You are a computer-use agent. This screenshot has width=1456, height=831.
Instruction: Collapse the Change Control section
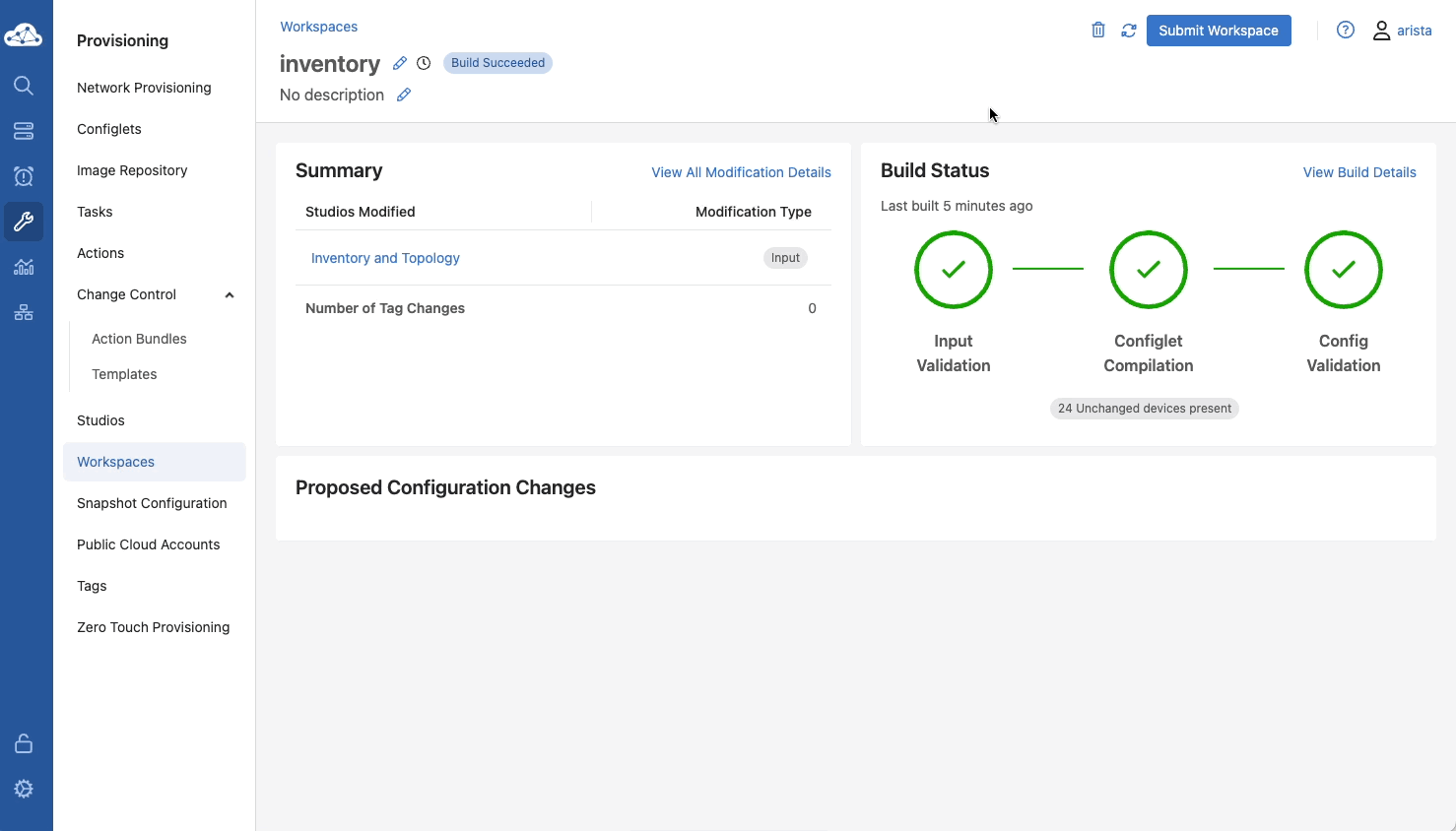point(230,294)
